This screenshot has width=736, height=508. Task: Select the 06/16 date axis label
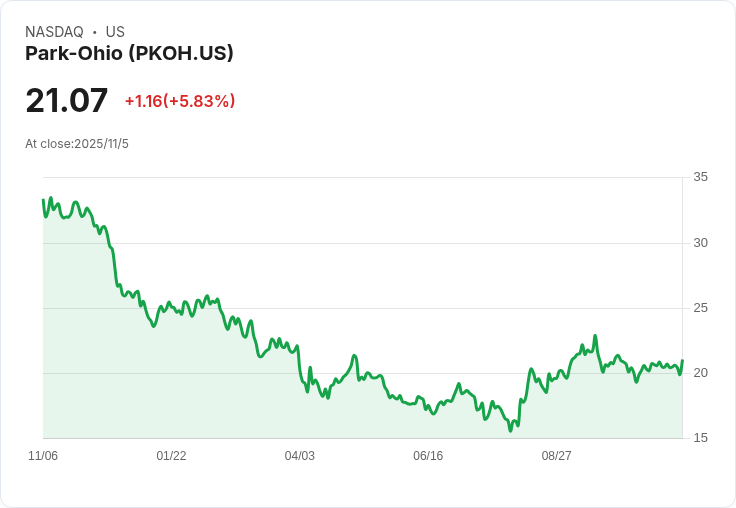coord(428,456)
